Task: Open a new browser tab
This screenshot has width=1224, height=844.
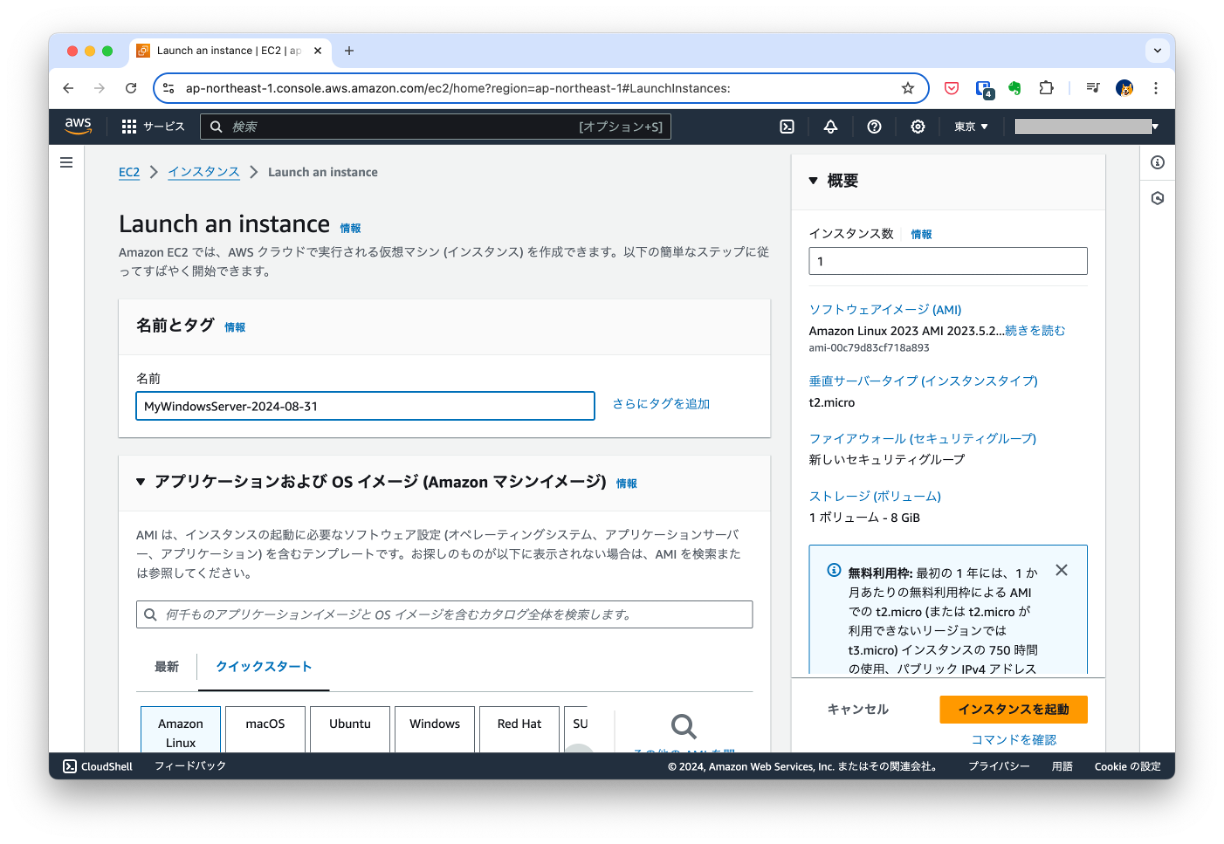Action: point(349,51)
